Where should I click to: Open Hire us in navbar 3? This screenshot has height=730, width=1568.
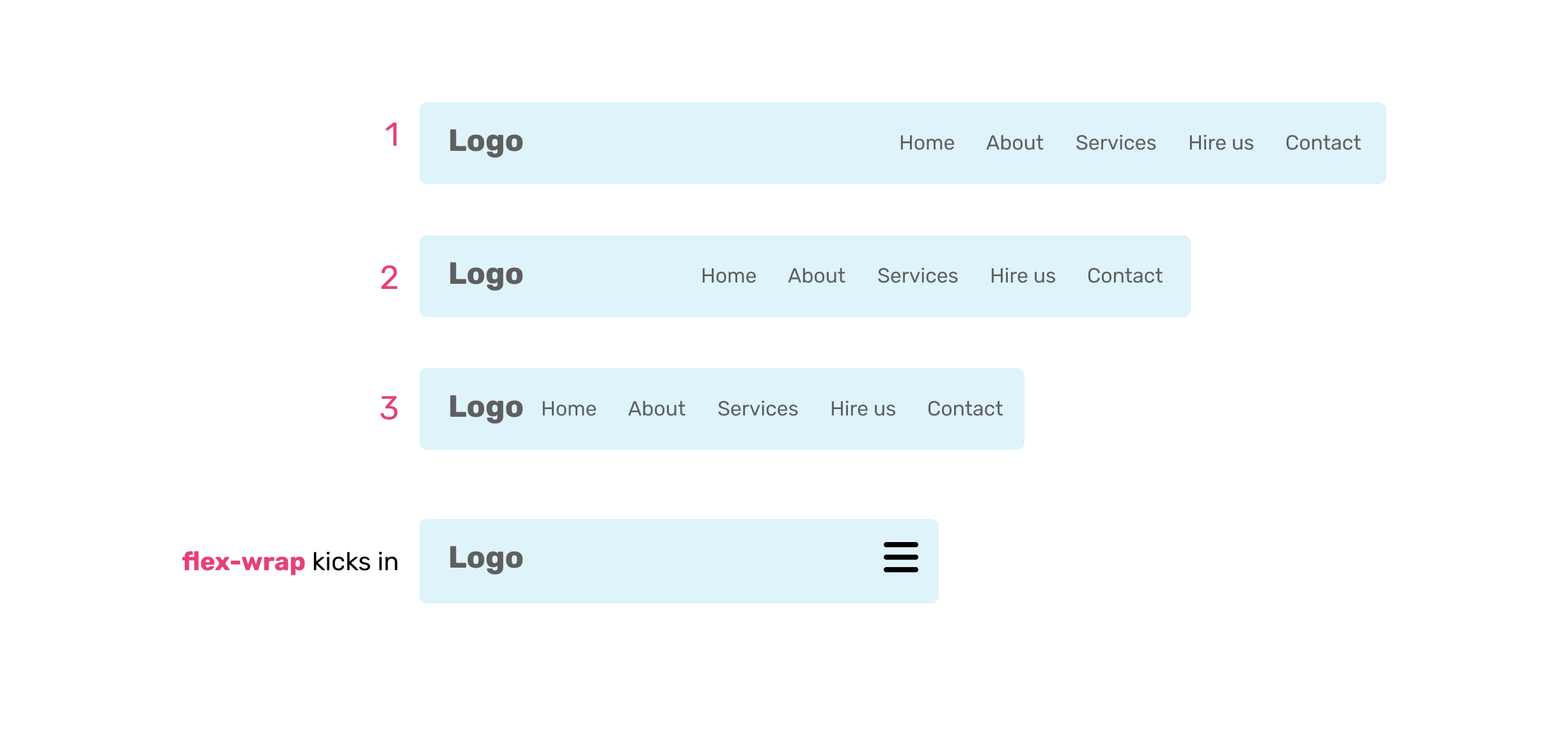coord(863,408)
